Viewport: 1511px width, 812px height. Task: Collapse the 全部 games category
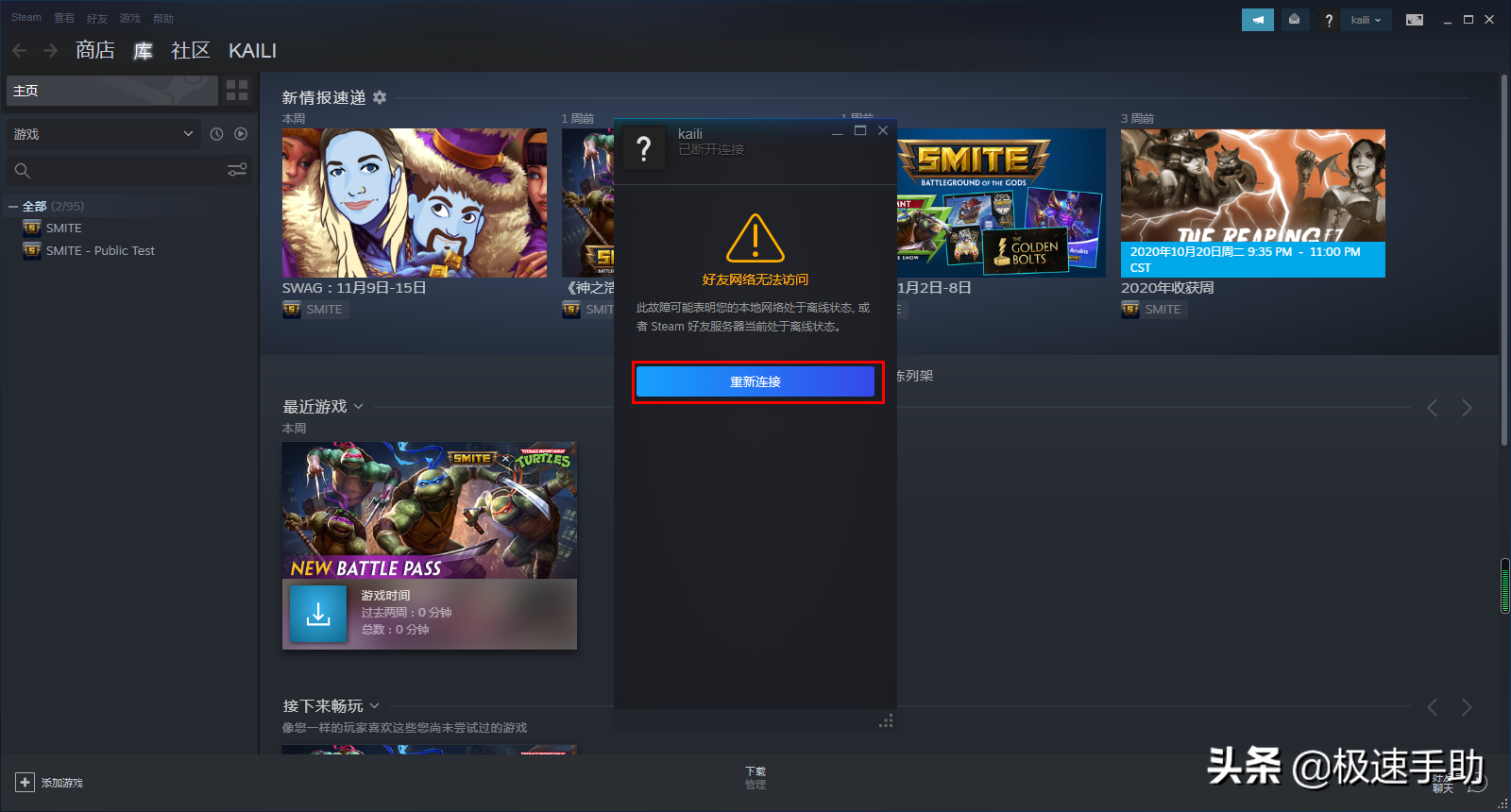(x=13, y=206)
